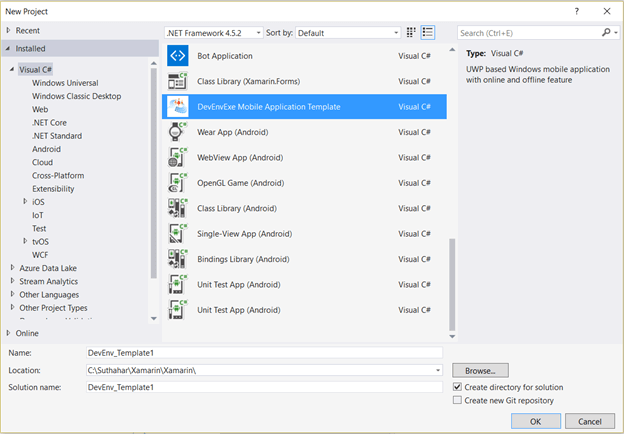Select Windows Universal category
Screen dimensions: 624x434
65,83
